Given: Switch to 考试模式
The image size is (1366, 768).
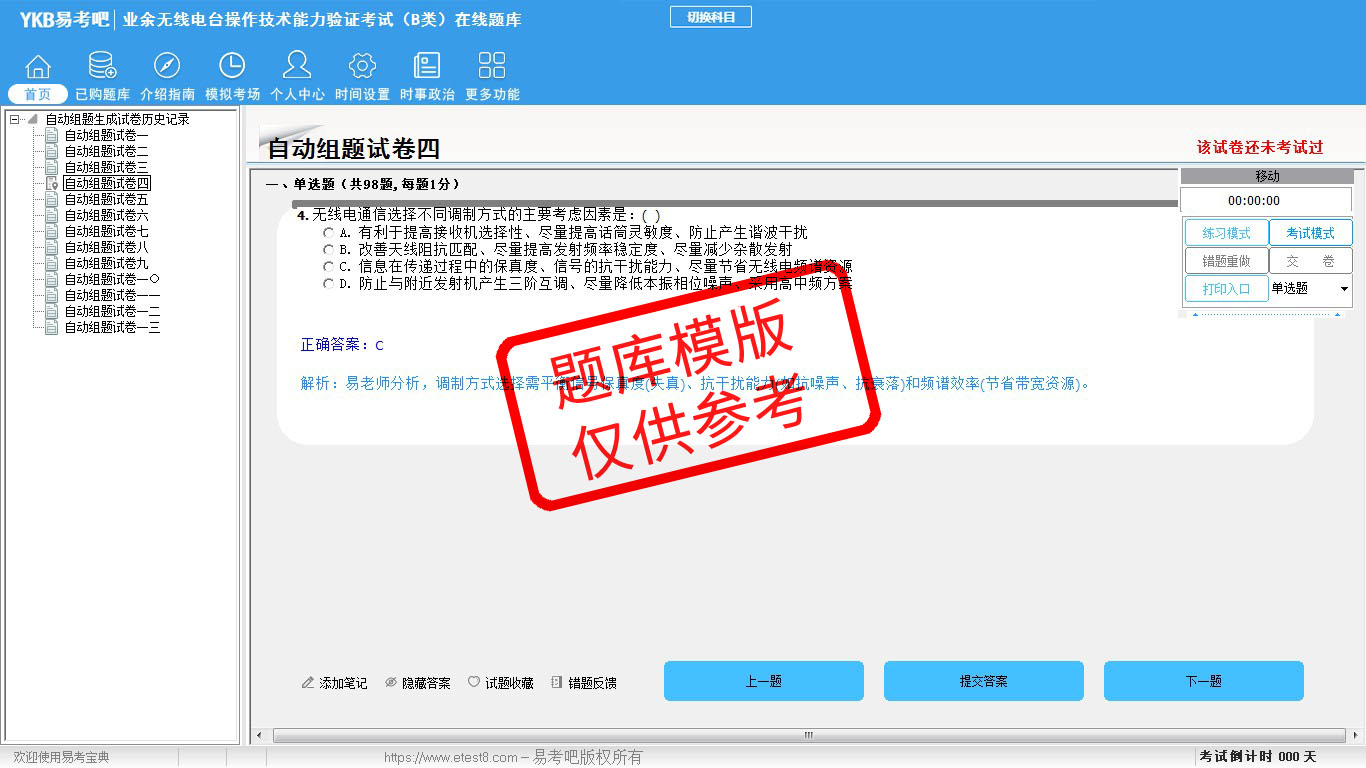Looking at the screenshot, I should pyautogui.click(x=1310, y=233).
